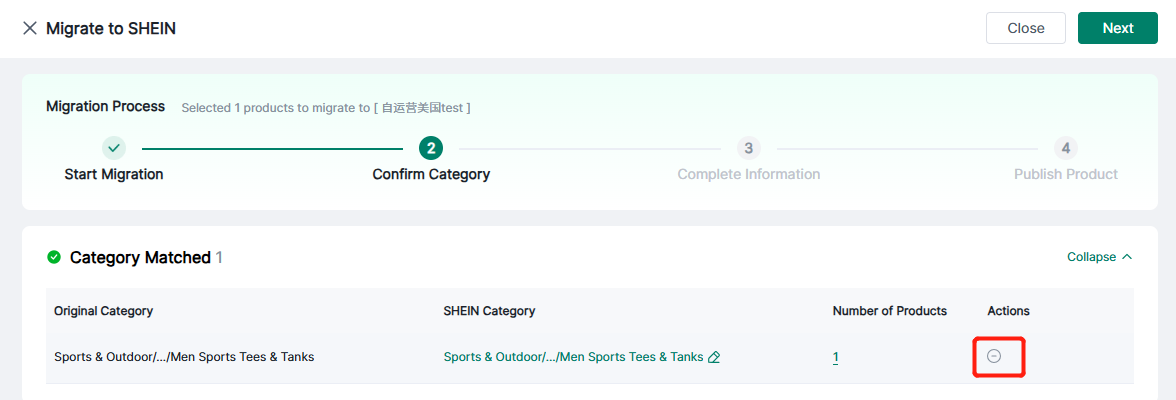Click step 3 Complete Information circle
This screenshot has height=400, width=1176.
click(x=748, y=148)
